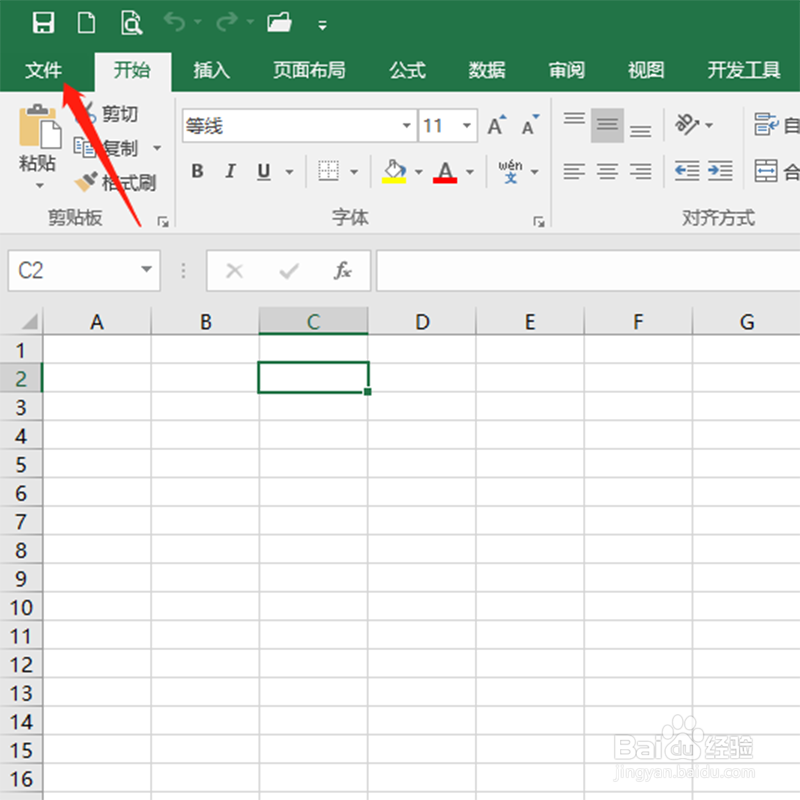Select row 10 header
Image resolution: width=800 pixels, height=800 pixels.
coord(21,607)
